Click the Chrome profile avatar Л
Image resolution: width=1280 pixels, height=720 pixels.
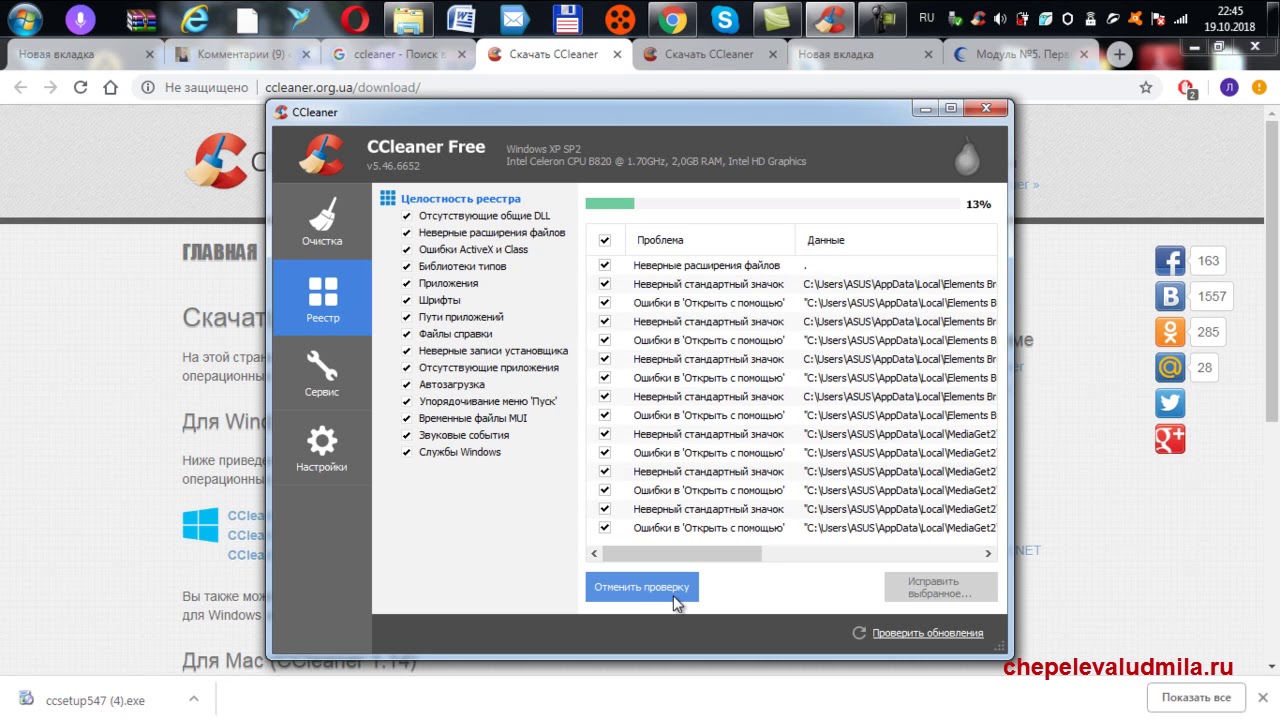(x=1229, y=88)
